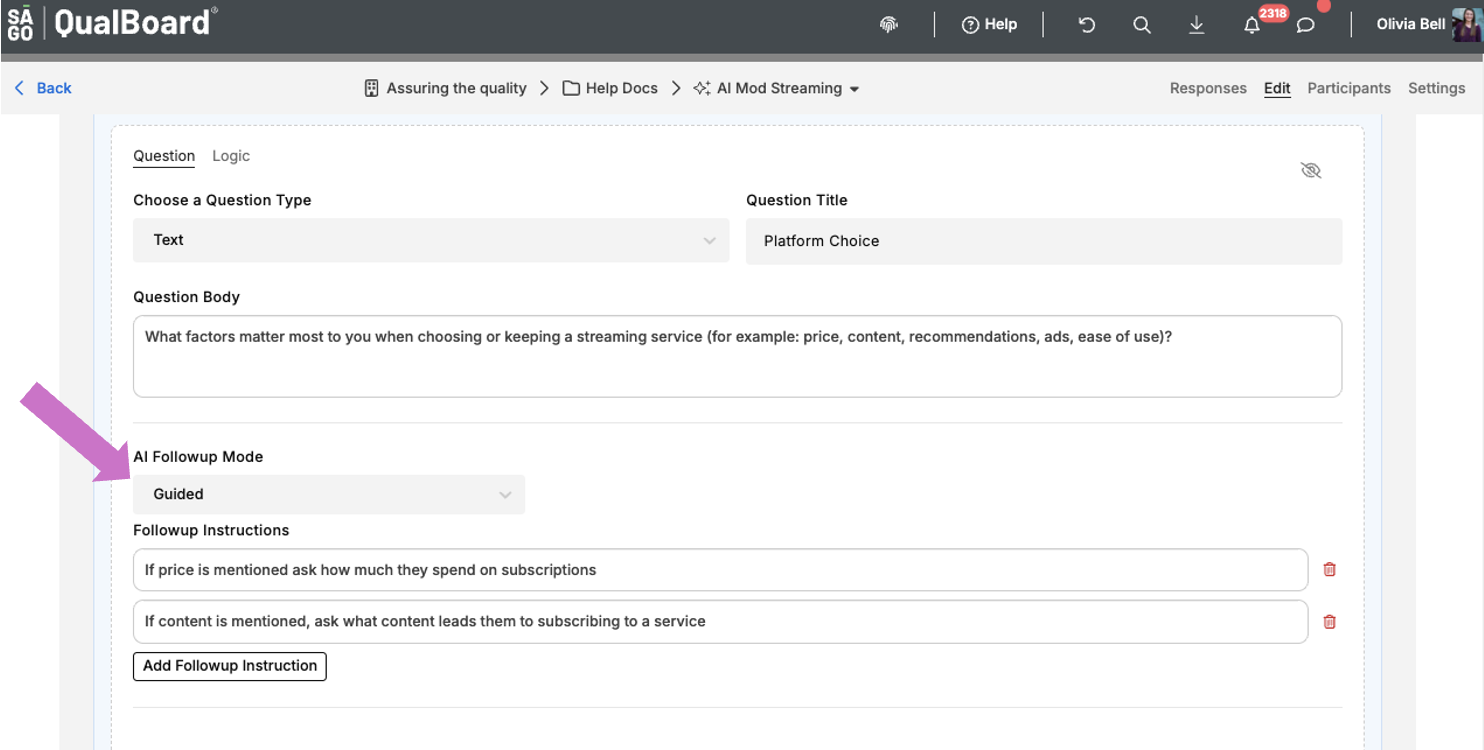Open the search tool
The width and height of the screenshot is (1484, 750).
tap(1141, 24)
